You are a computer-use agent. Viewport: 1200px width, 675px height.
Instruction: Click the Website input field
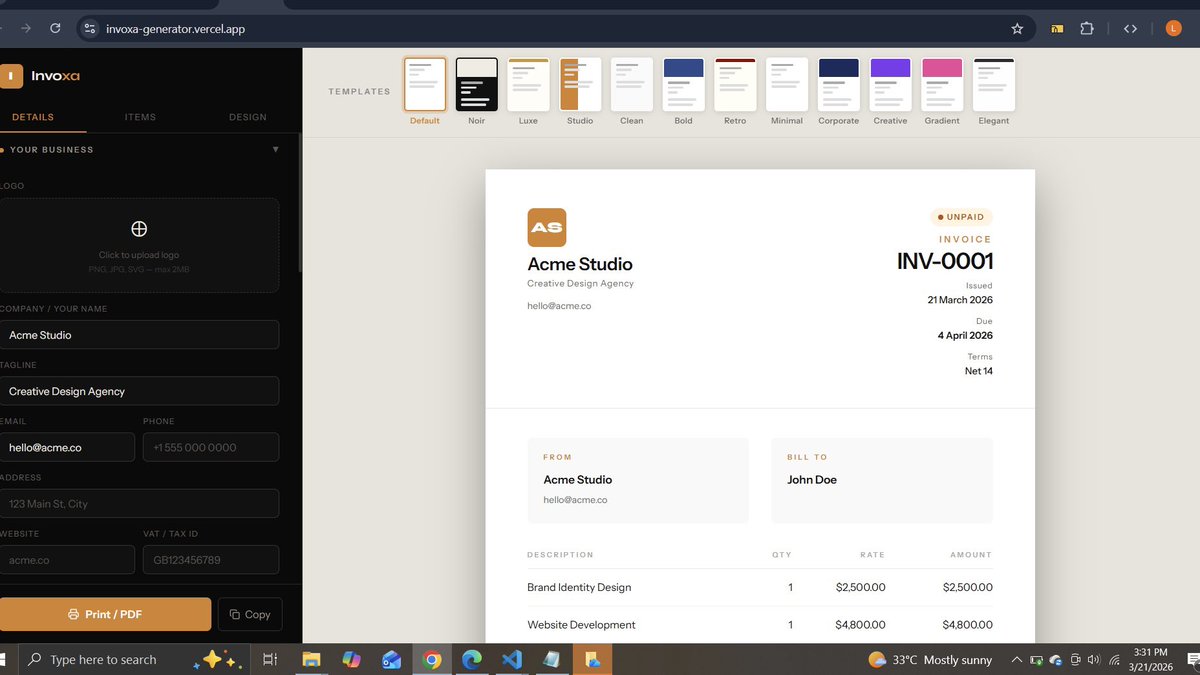click(x=67, y=560)
